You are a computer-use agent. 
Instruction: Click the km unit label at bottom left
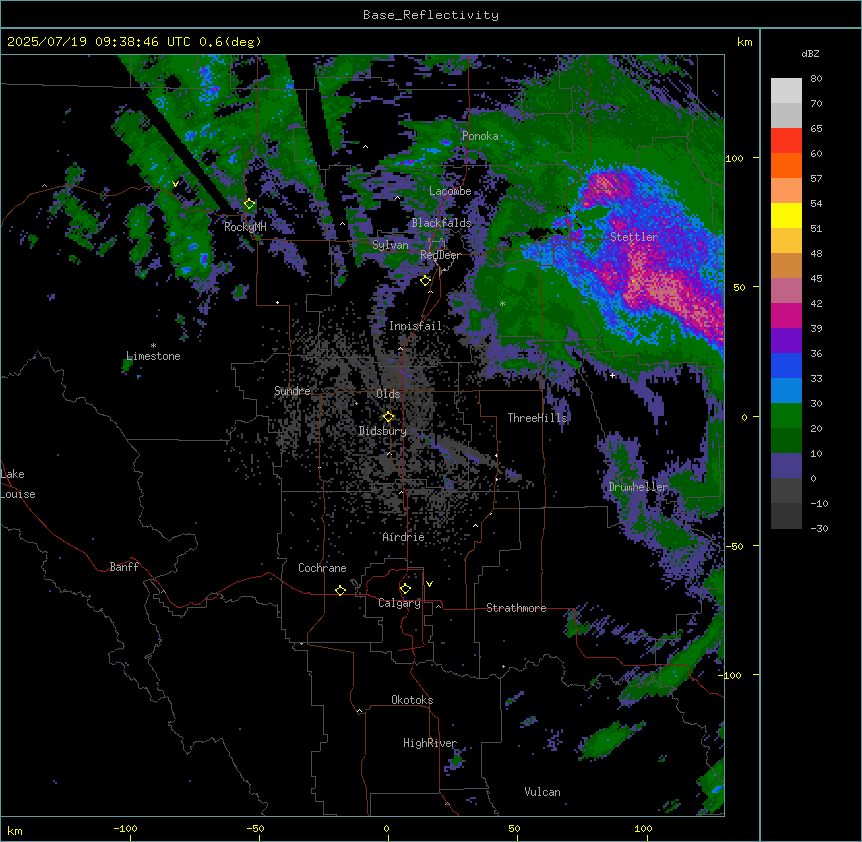[15, 831]
